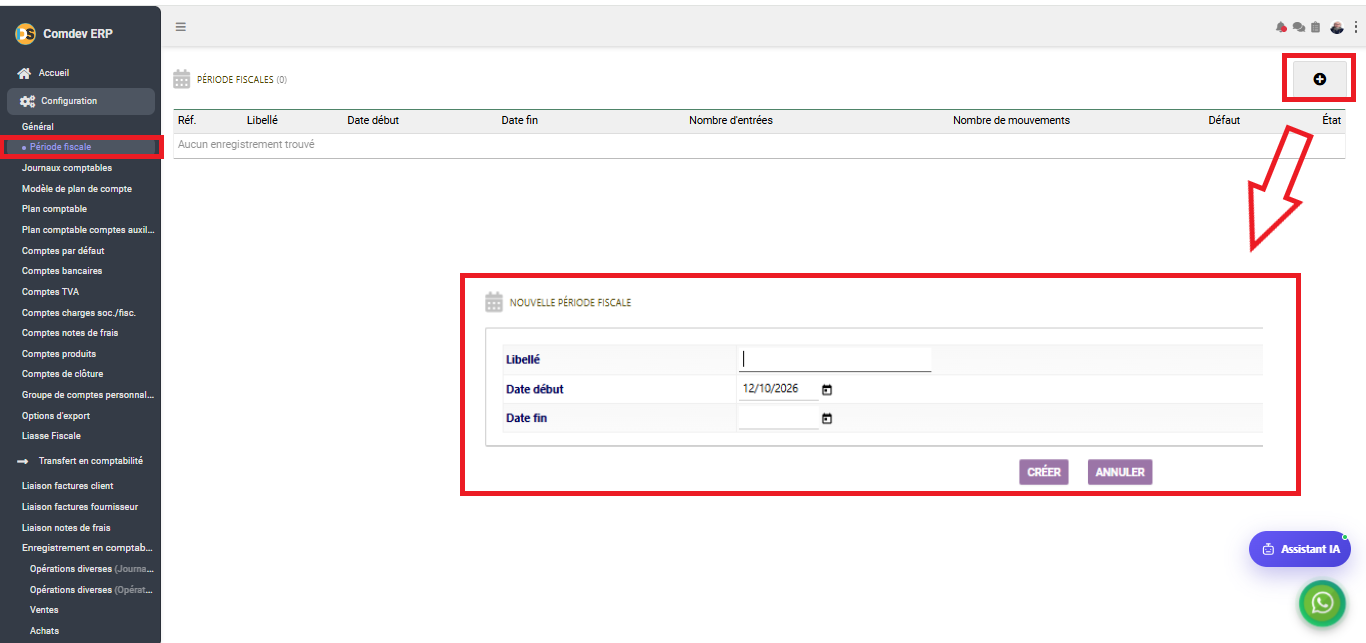Screen dimensions: 1366x643
Task: Click the Transfert en comptabilité arrow icon
Action: point(23,461)
